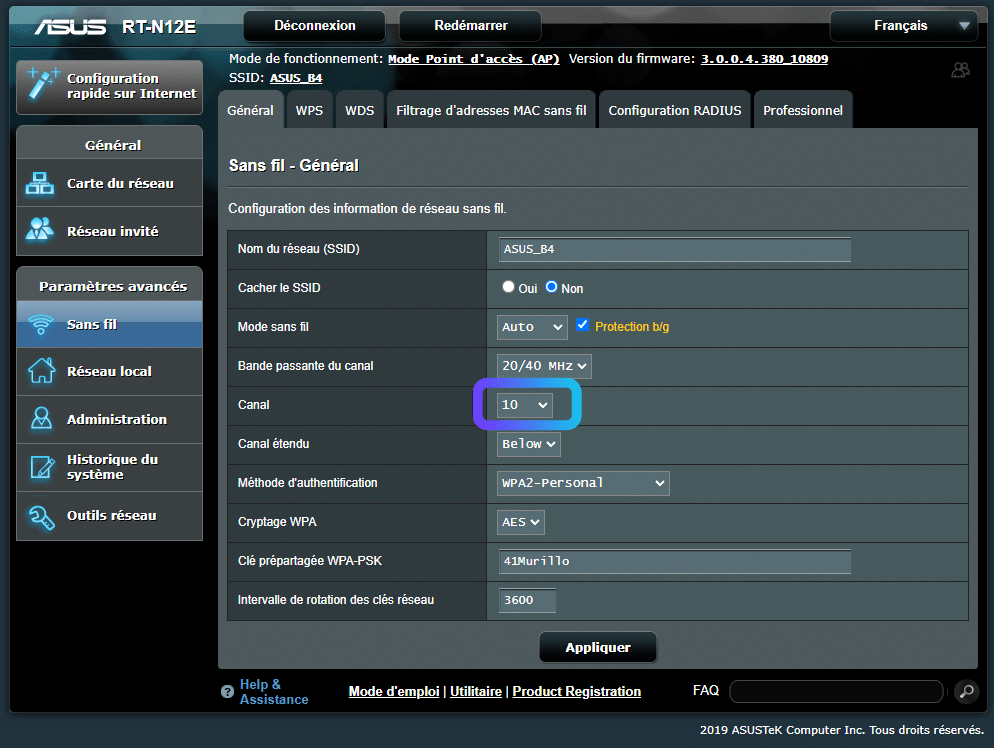Select the Sans fil wireless icon
The height and width of the screenshot is (748, 994).
[x=41, y=325]
